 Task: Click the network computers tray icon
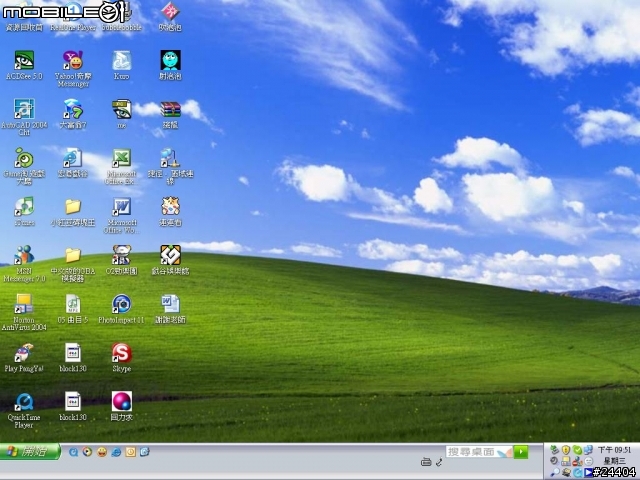point(588,450)
